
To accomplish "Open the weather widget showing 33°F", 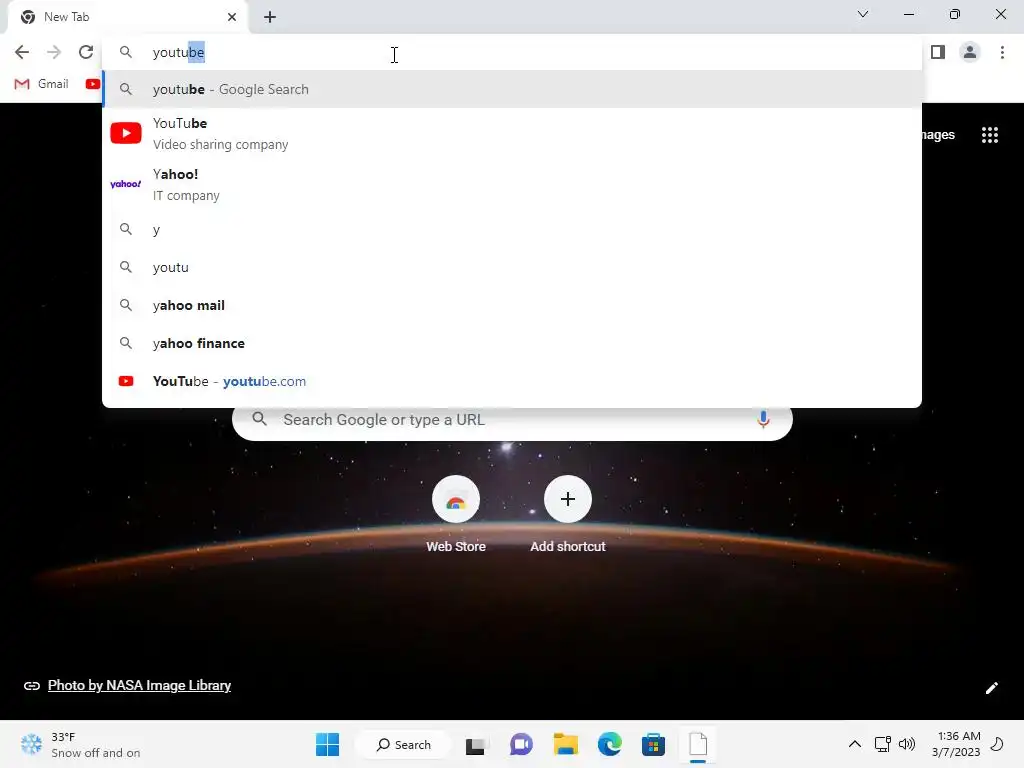I will point(80,744).
